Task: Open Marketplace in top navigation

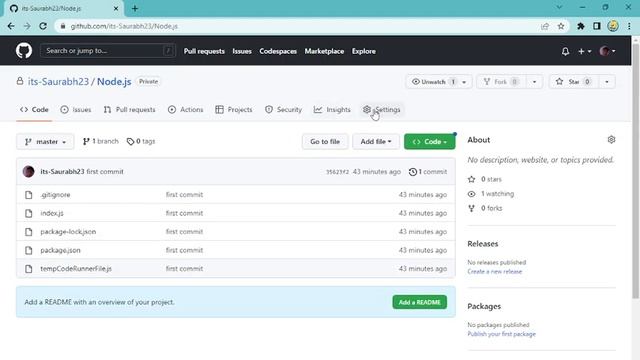Action: (x=324, y=51)
